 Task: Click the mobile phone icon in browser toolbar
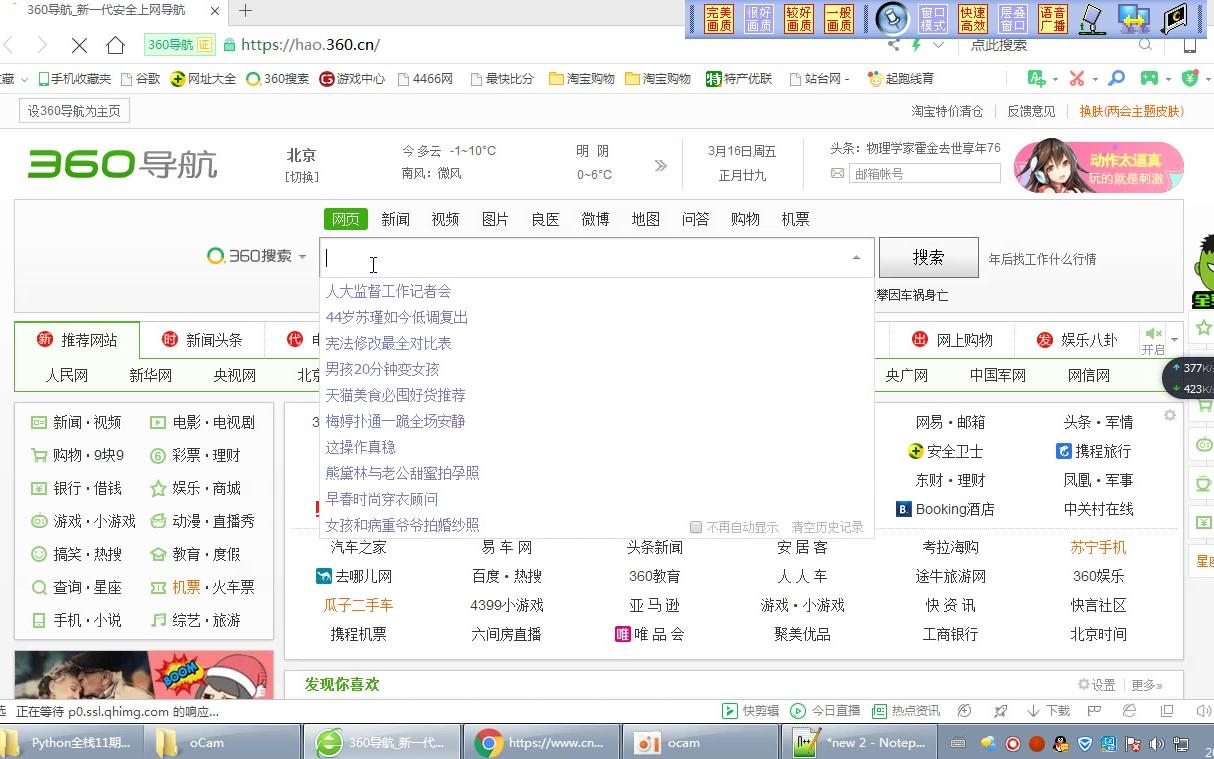point(1189,45)
